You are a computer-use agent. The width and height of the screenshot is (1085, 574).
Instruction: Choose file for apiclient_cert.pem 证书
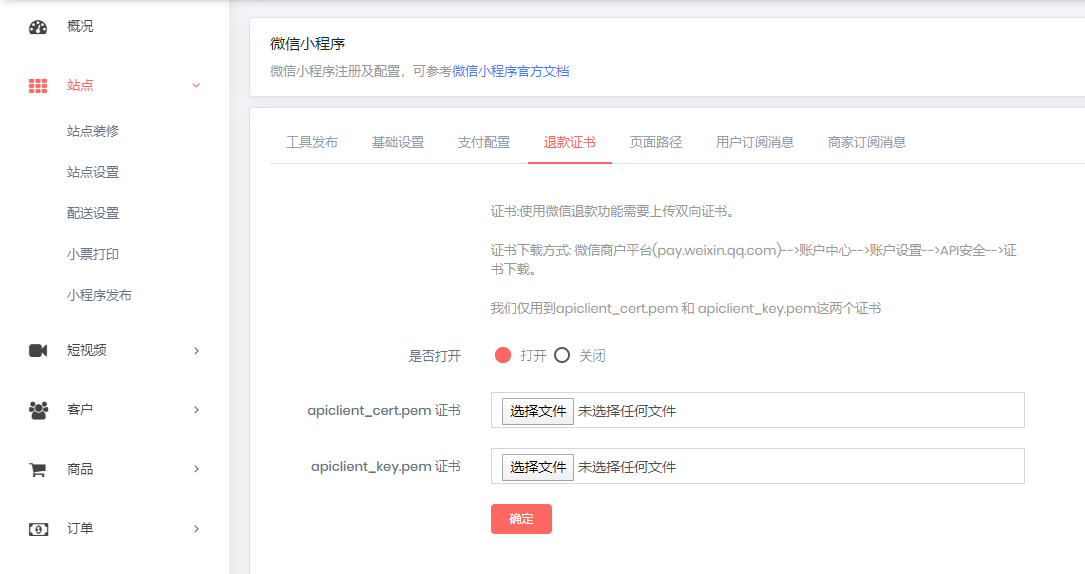(537, 410)
